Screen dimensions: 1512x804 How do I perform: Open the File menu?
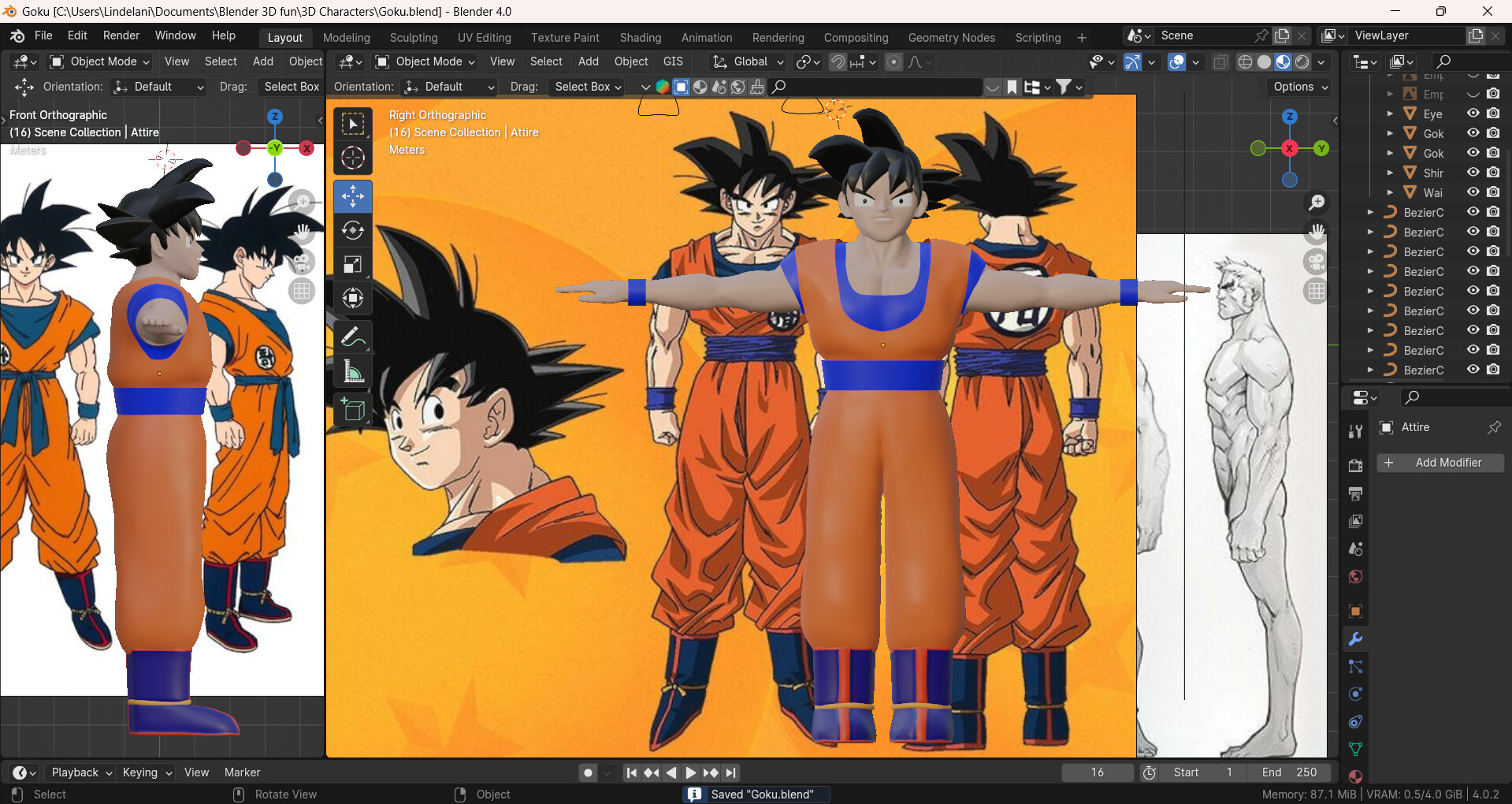coord(43,35)
